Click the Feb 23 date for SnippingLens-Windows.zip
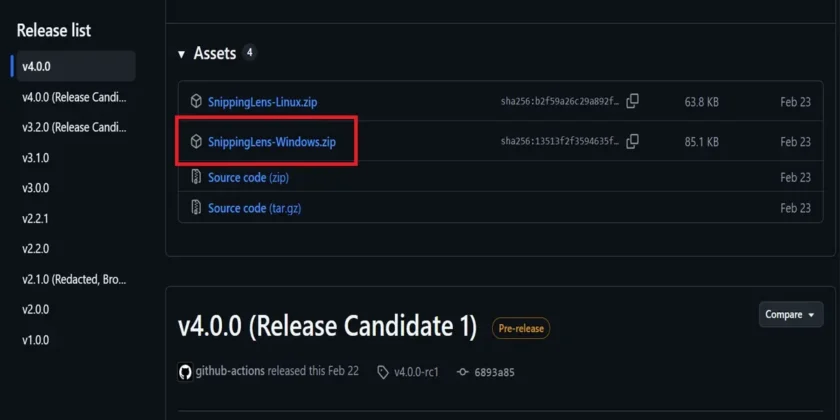This screenshot has height=420, width=840. (796, 142)
